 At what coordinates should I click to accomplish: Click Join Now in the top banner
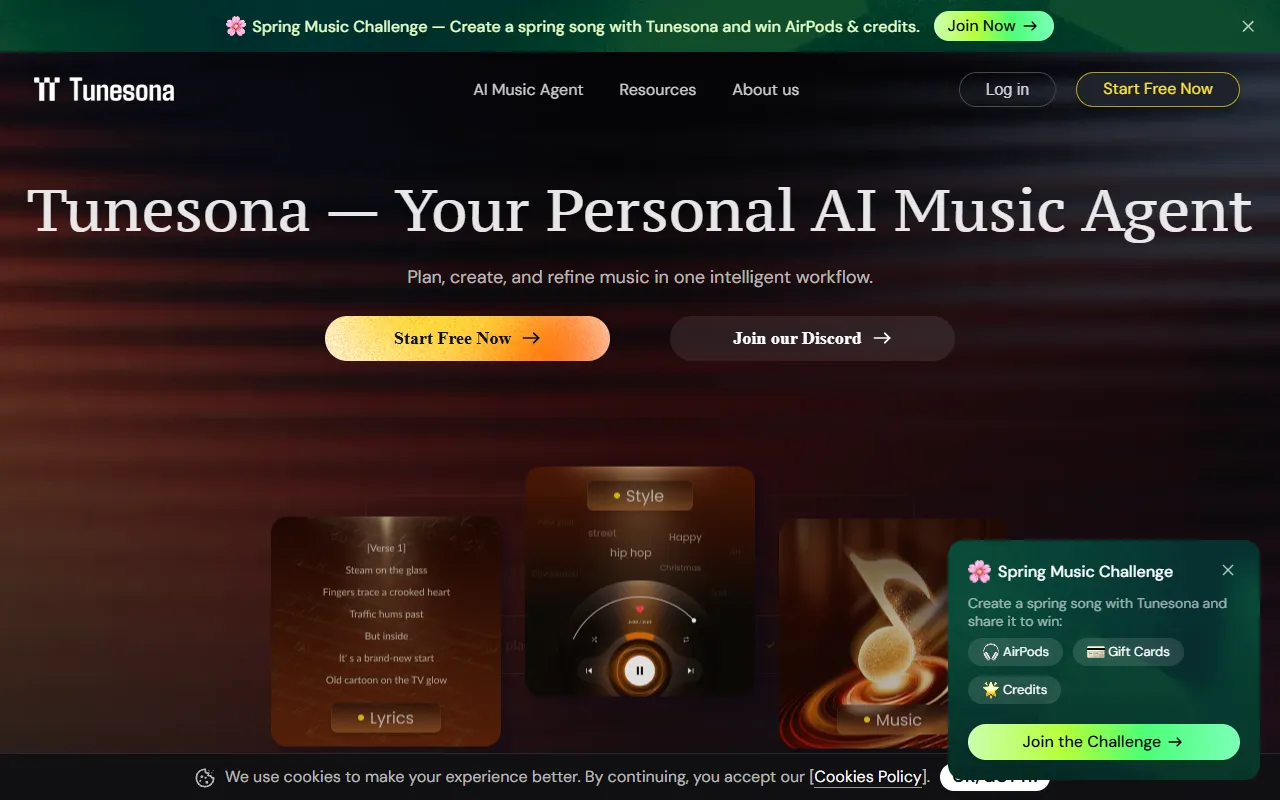993,26
